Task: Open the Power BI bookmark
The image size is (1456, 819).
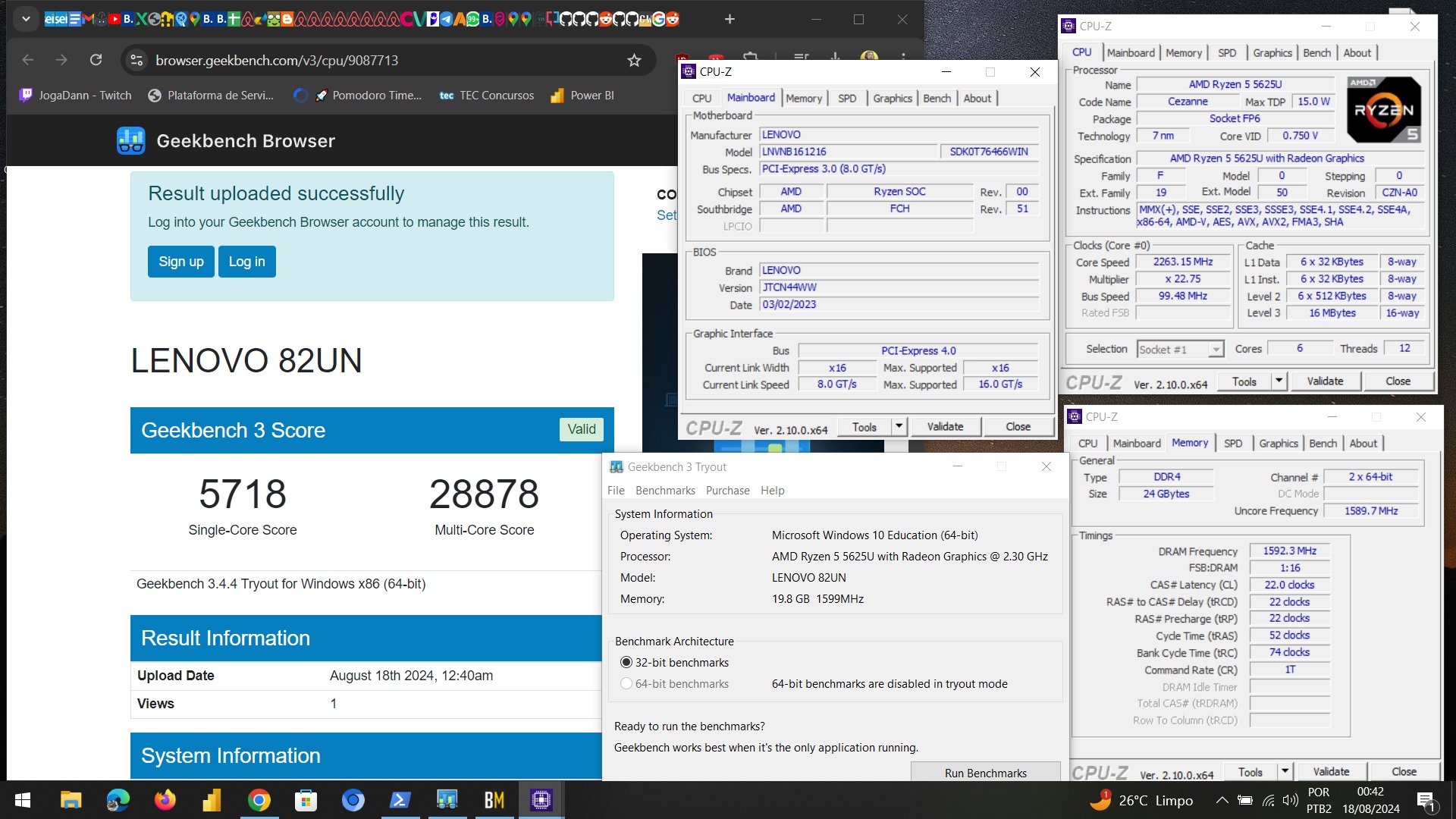Action: [x=582, y=96]
